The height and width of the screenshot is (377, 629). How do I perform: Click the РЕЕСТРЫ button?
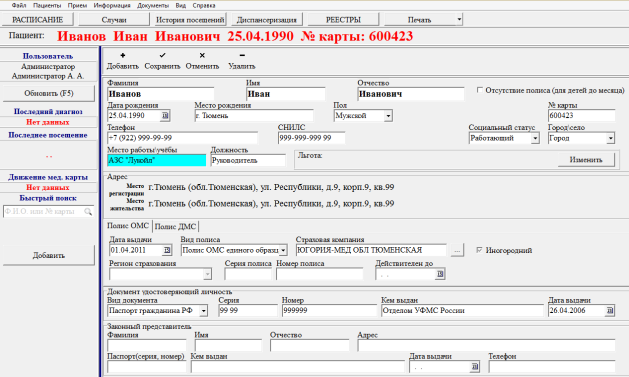pos(343,19)
